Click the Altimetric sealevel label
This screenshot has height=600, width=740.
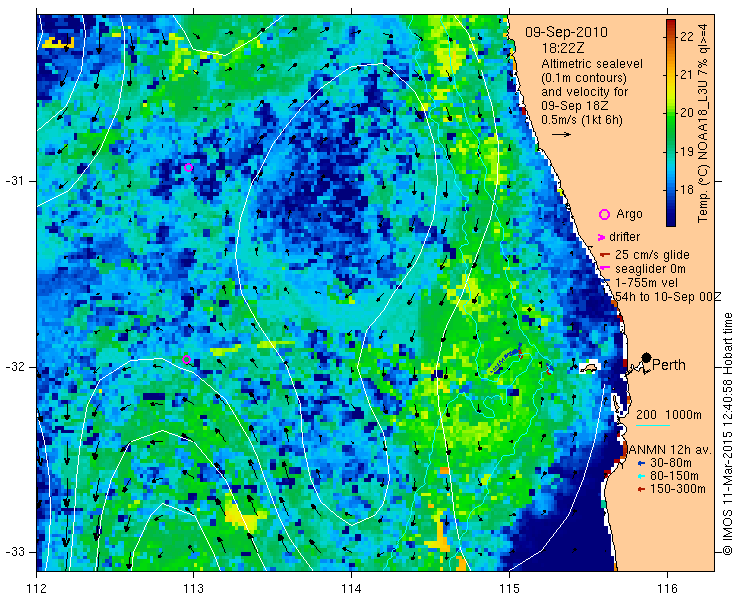tap(592, 64)
